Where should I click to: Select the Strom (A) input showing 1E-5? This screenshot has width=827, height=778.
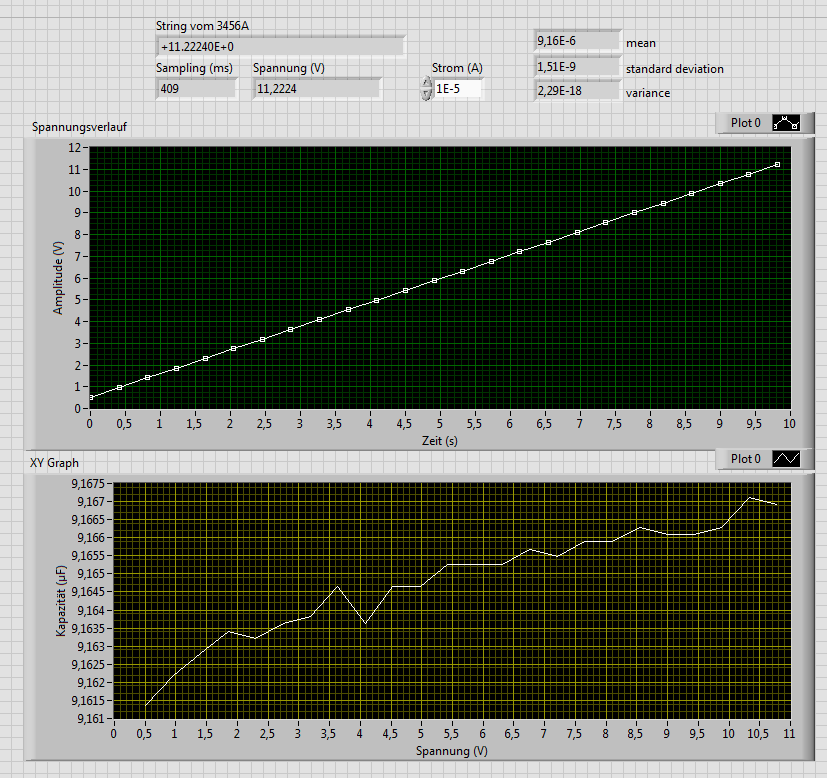point(457,89)
